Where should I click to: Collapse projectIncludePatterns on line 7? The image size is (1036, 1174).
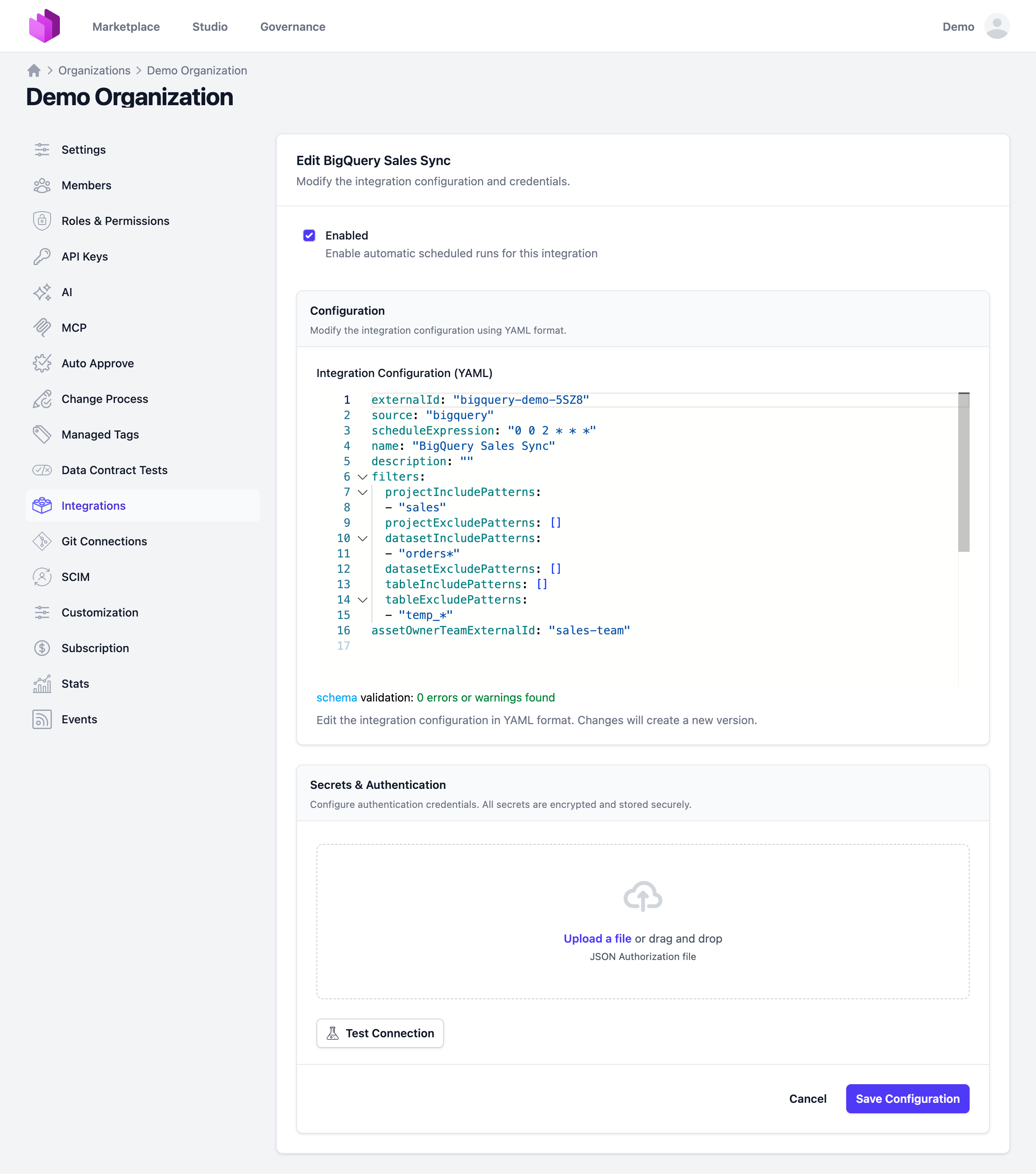tap(362, 492)
